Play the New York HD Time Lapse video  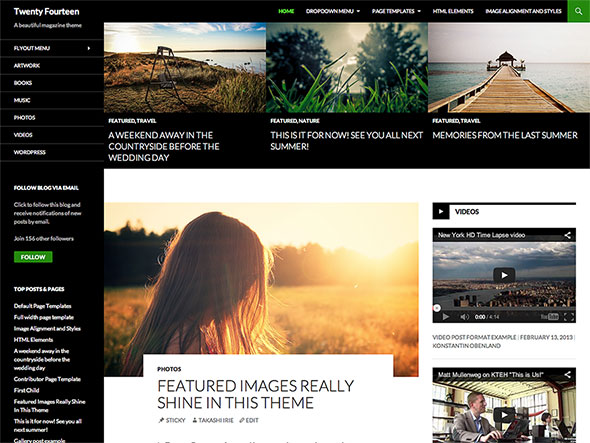tap(504, 276)
